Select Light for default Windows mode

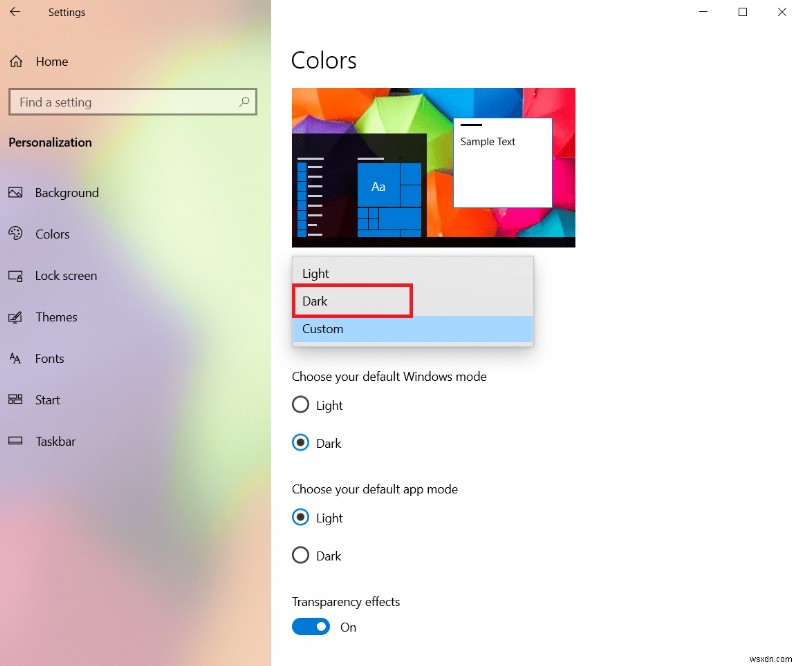point(301,405)
